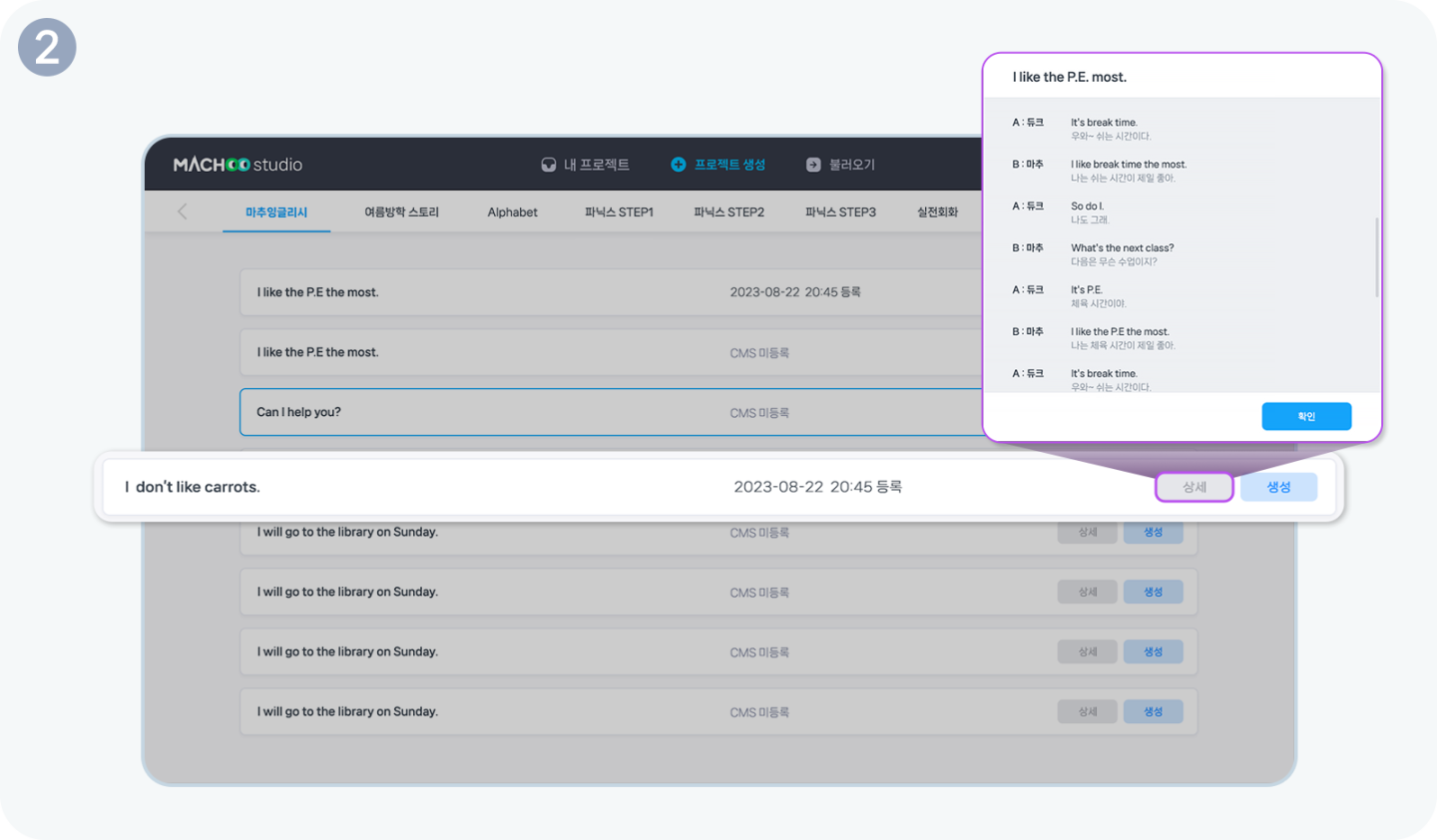Confirm the popup with 확인 button
1437x840 pixels.
pos(1306,416)
